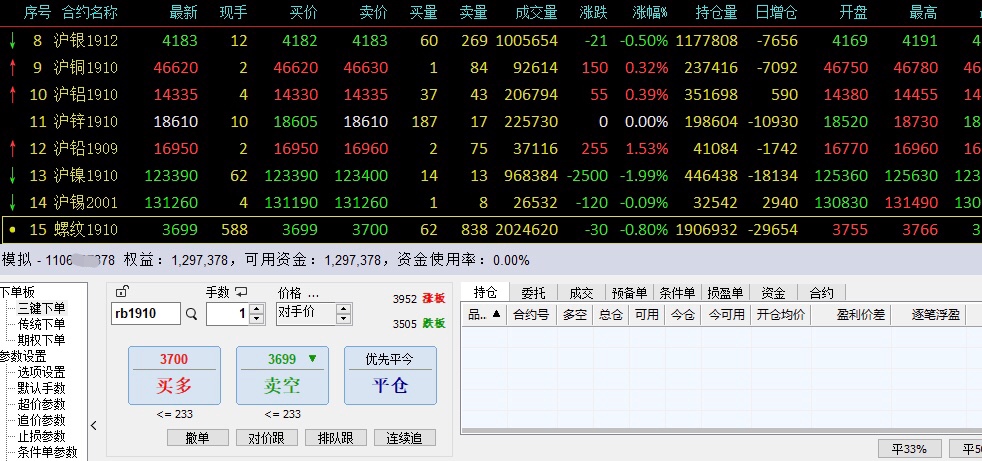The width and height of the screenshot is (982, 461).
Task: Click the 手数 quantity input field
Action: 227,314
